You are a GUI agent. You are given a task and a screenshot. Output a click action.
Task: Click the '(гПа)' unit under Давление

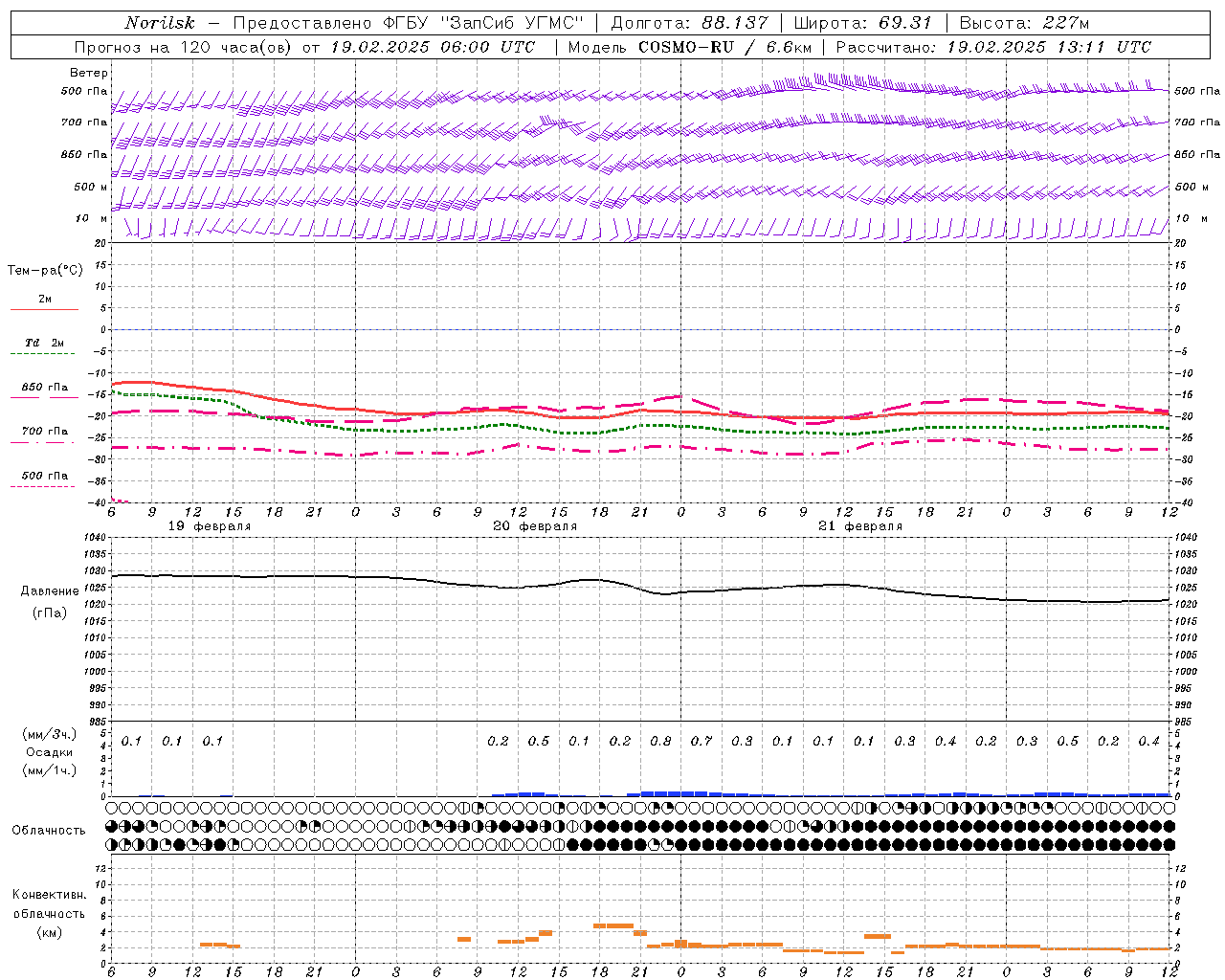pyautogui.click(x=50, y=612)
